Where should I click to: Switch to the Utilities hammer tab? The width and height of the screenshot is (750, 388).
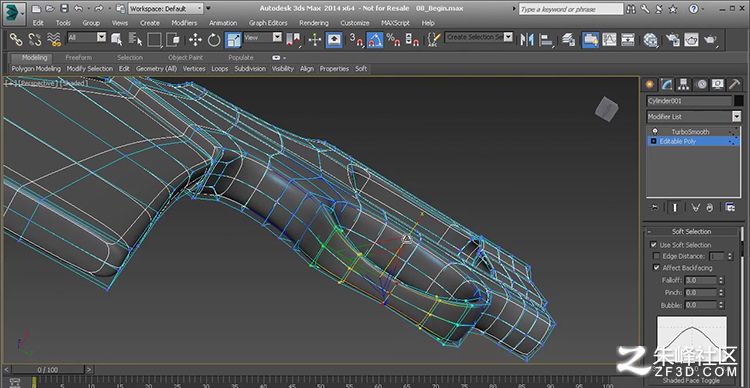pos(735,85)
